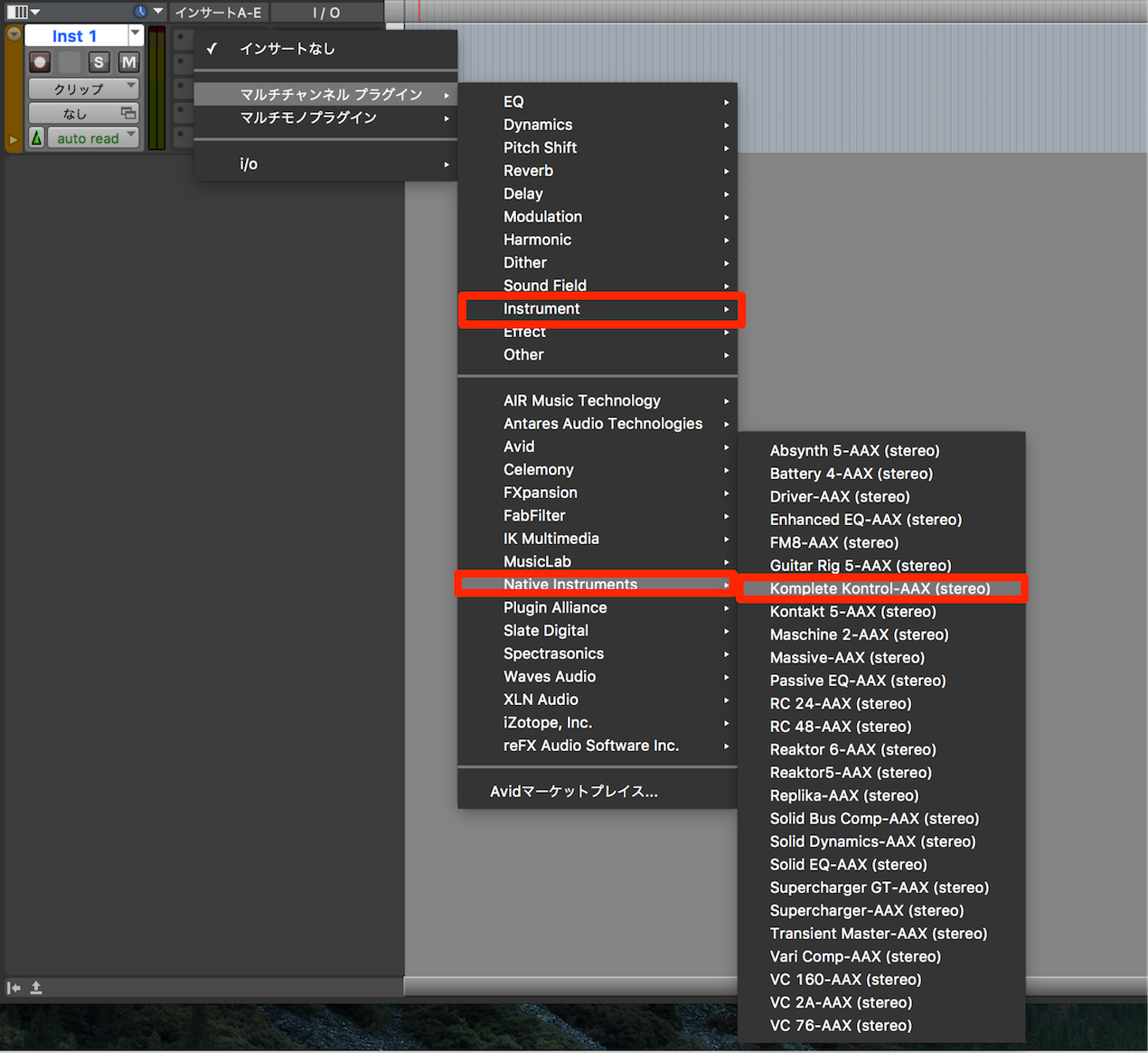The height and width of the screenshot is (1053, 1148).
Task: Mute the Inst 1 track
Action: [x=129, y=62]
